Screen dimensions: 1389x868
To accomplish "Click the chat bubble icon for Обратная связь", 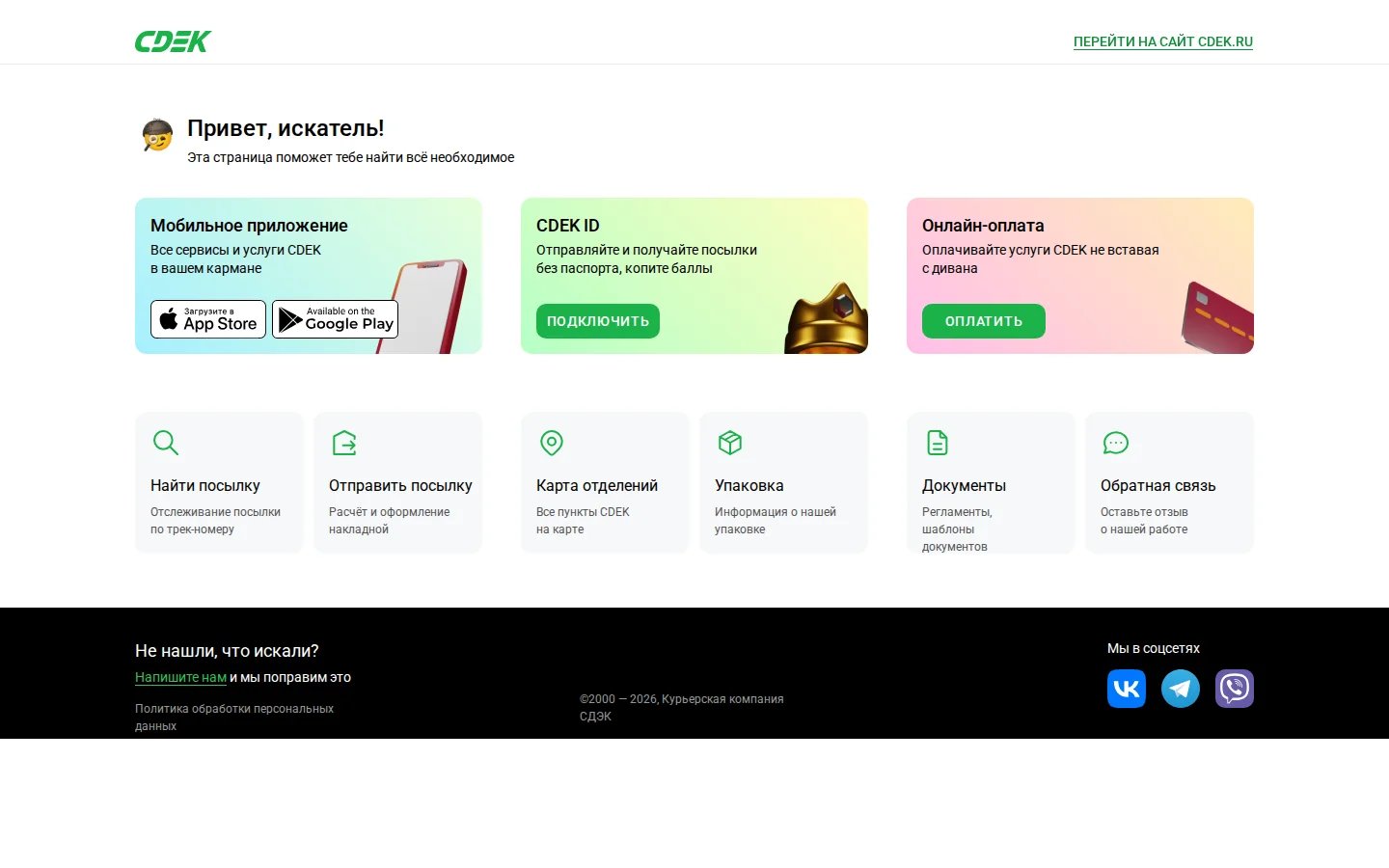I will click(1116, 443).
